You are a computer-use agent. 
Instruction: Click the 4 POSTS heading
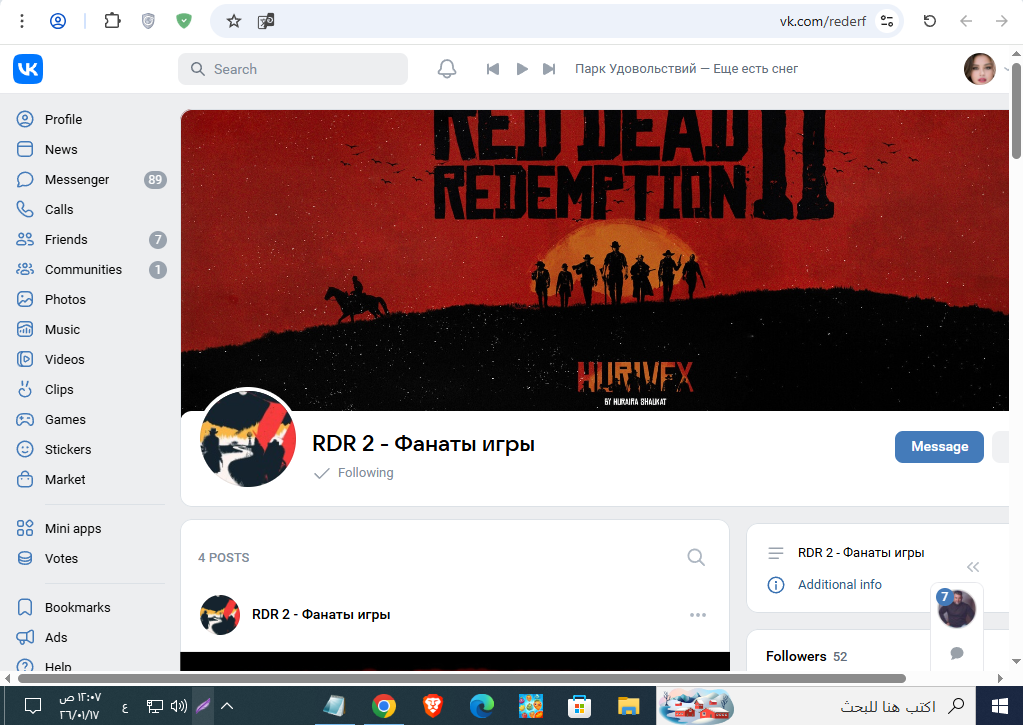point(224,558)
